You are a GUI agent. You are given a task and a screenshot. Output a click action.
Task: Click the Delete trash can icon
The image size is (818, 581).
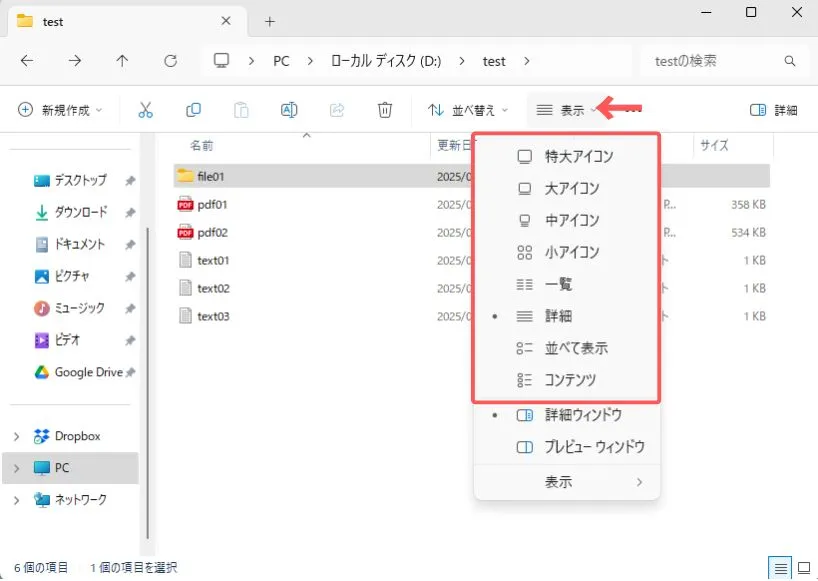(385, 110)
